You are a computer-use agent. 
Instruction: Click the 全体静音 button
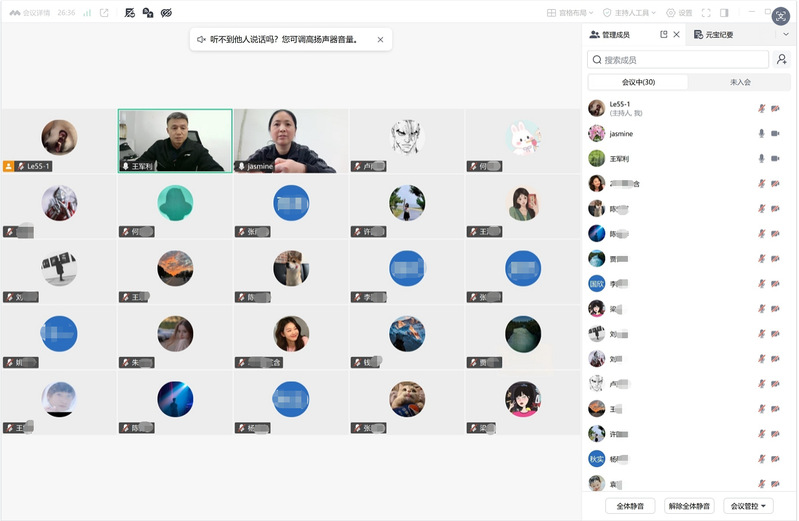tap(630, 506)
